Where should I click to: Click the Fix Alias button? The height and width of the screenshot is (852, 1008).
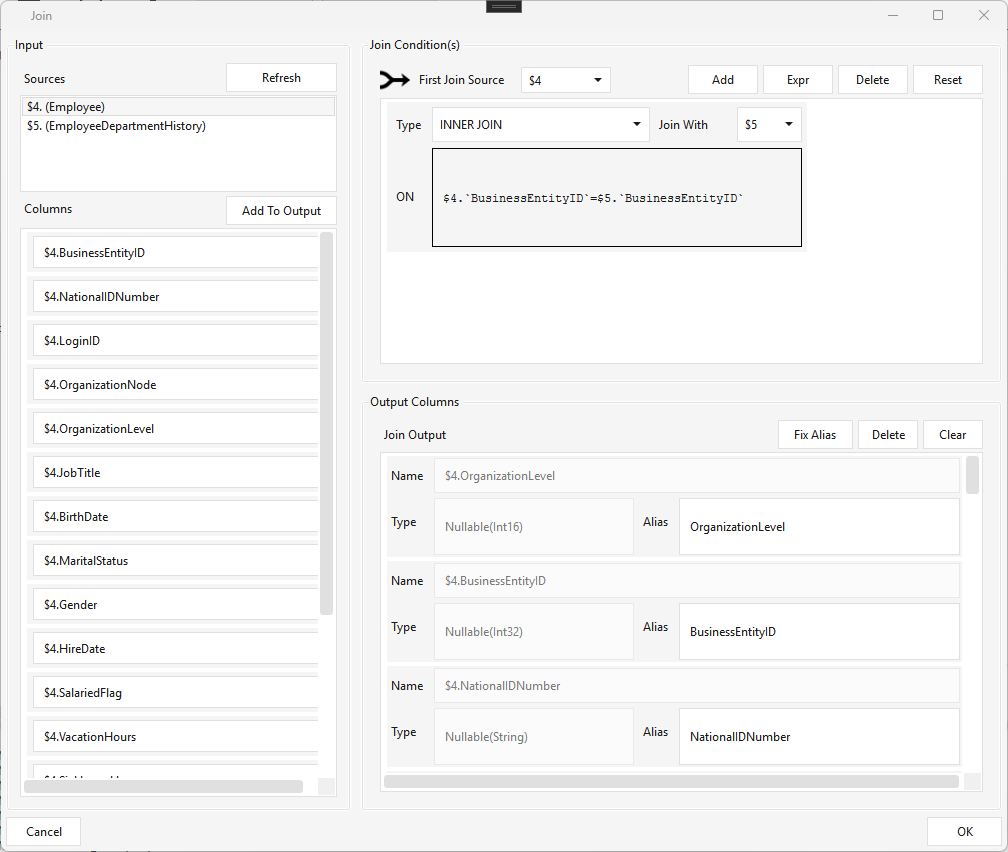[815, 435]
